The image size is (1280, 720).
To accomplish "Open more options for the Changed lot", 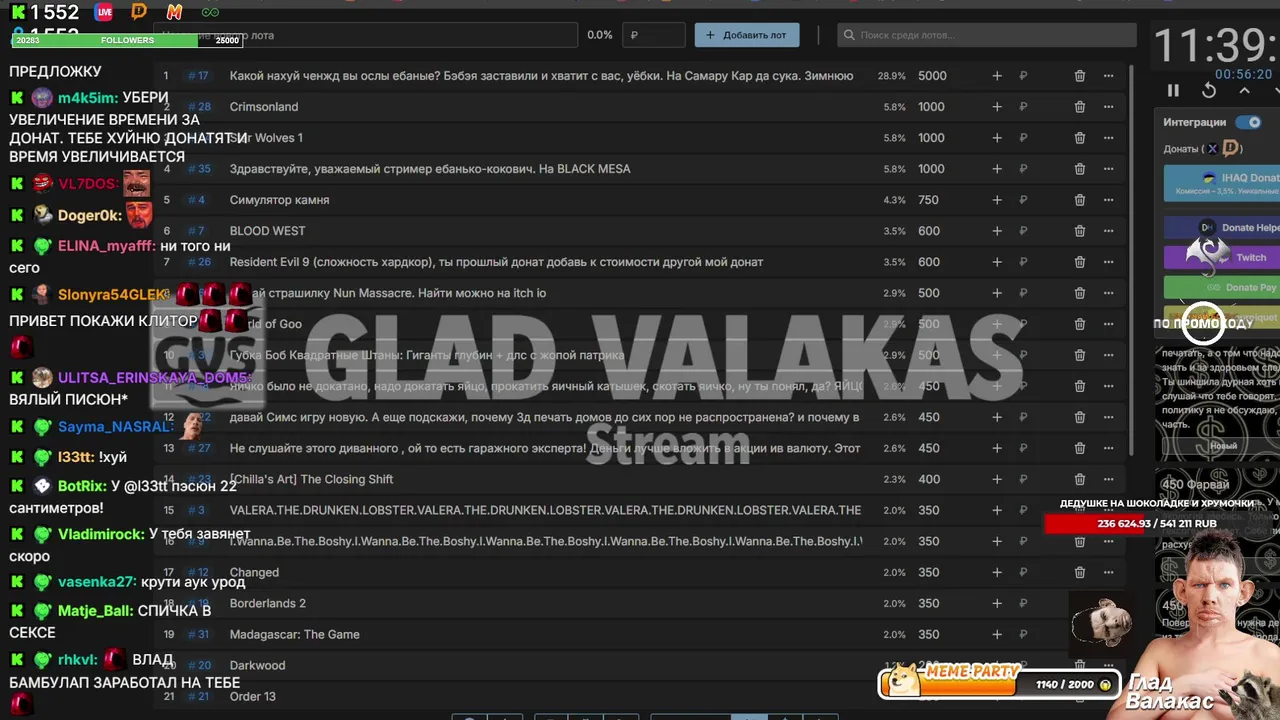I will click(x=1108, y=573).
